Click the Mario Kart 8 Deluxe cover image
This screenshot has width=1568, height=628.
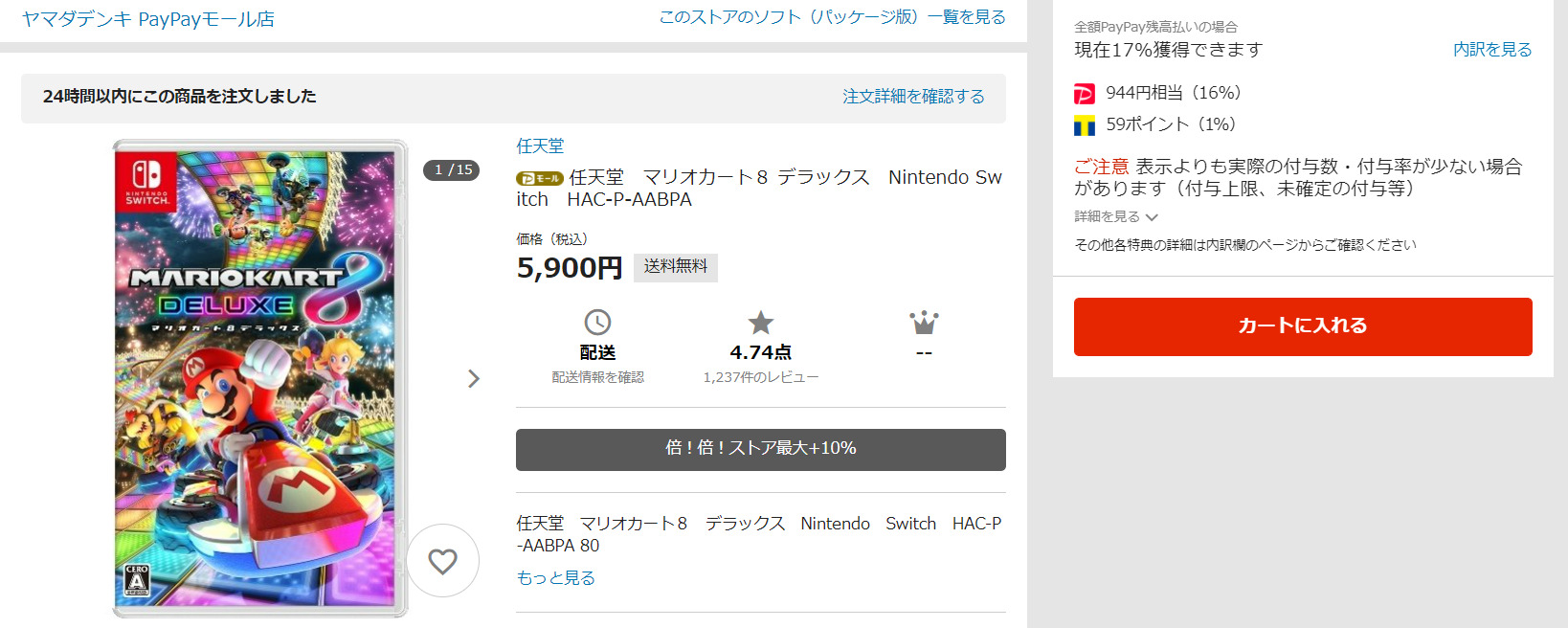(260, 379)
